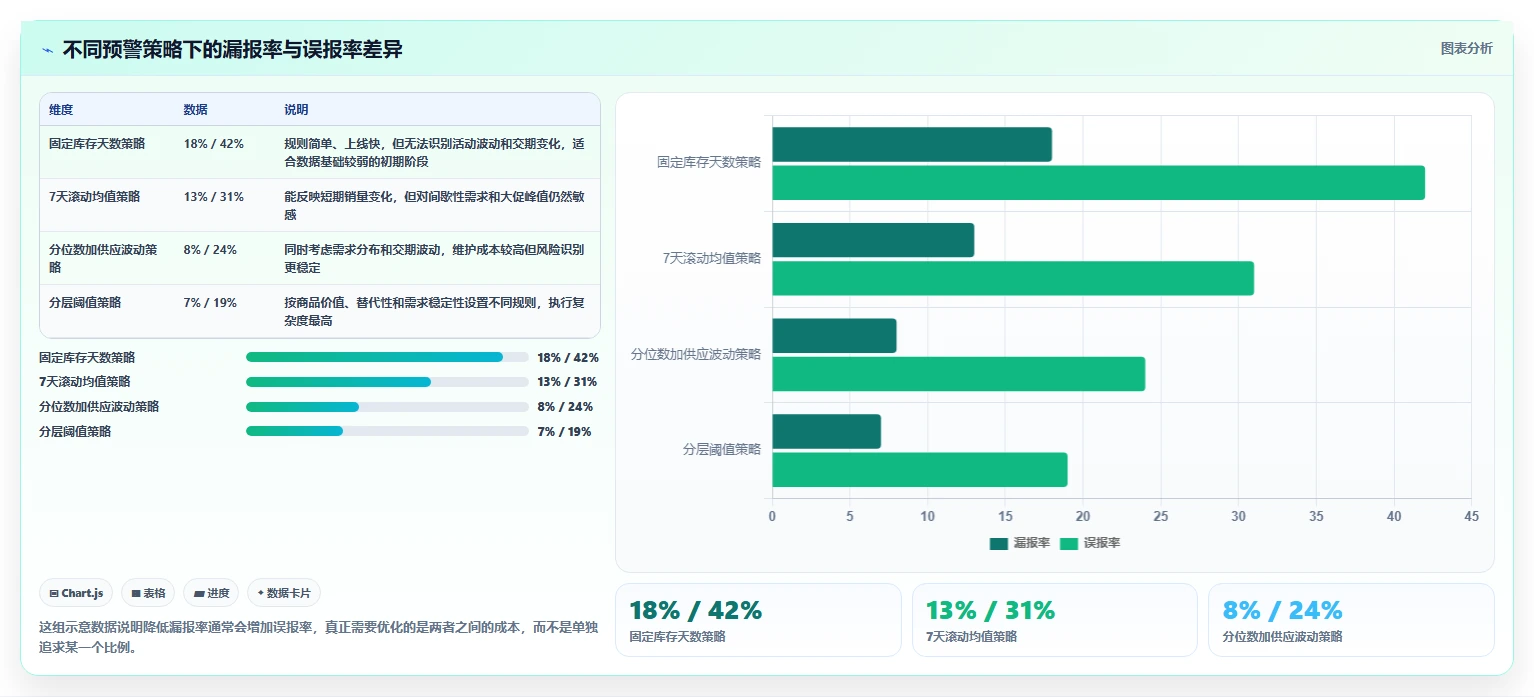Click the 分层阈值策略 progress bar
Screen dimensions: 1534x697
387,431
